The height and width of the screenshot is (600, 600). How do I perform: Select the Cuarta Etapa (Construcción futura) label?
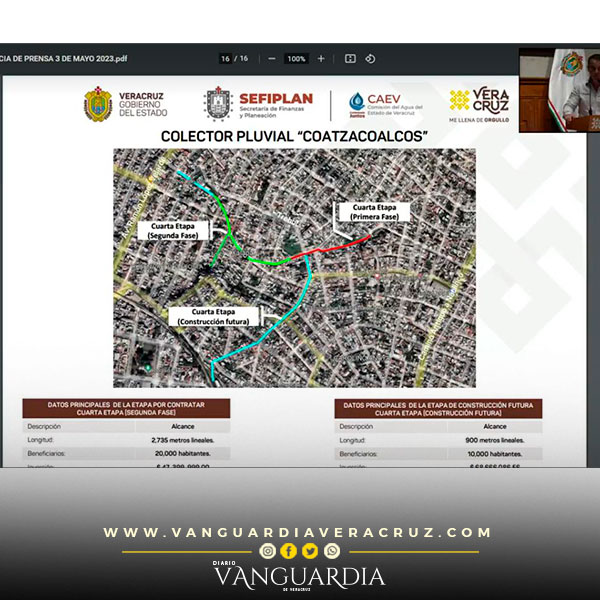point(214,317)
